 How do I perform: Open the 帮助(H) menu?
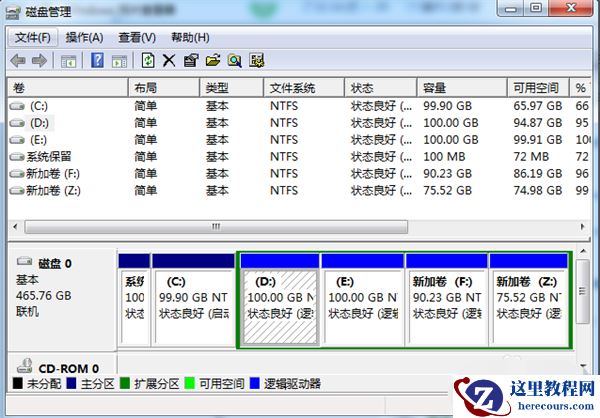[190, 38]
